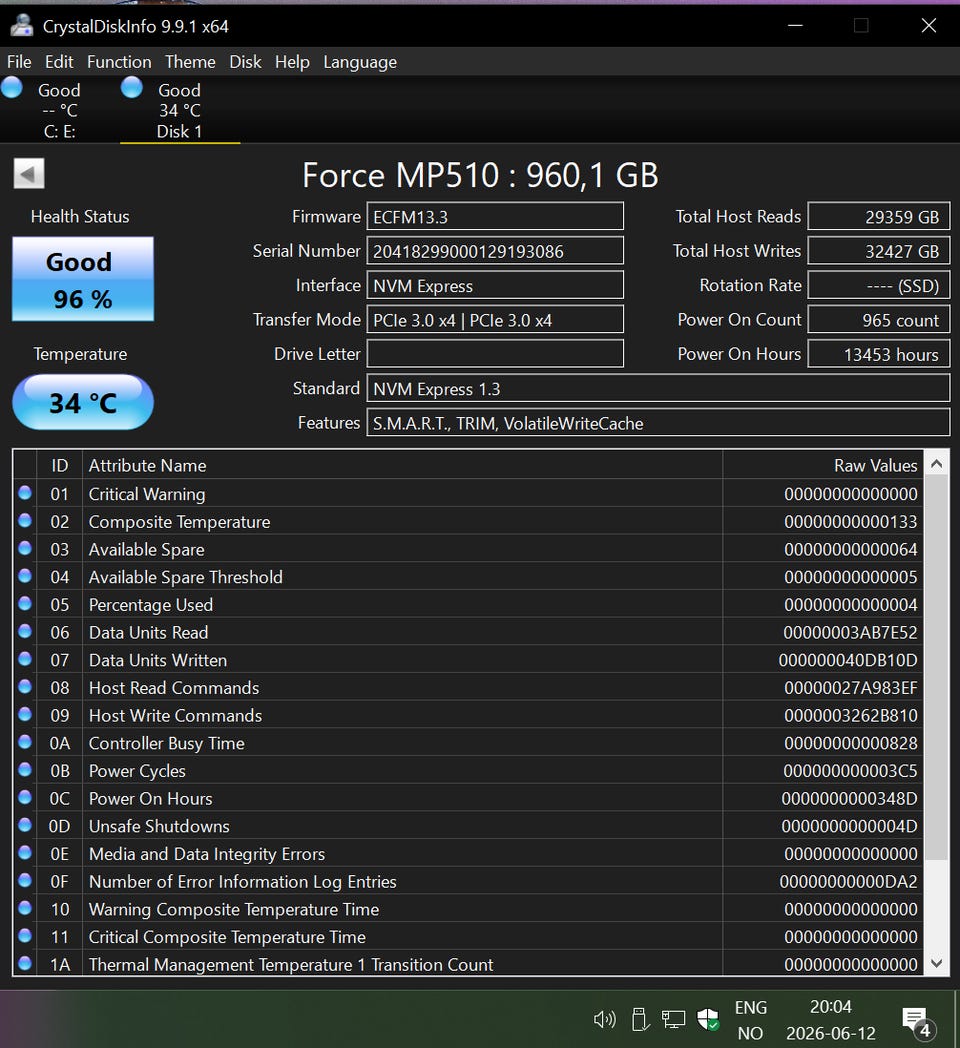Click the Total Host Writes value 32427 GB
This screenshot has width=960, height=1048.
coord(878,251)
